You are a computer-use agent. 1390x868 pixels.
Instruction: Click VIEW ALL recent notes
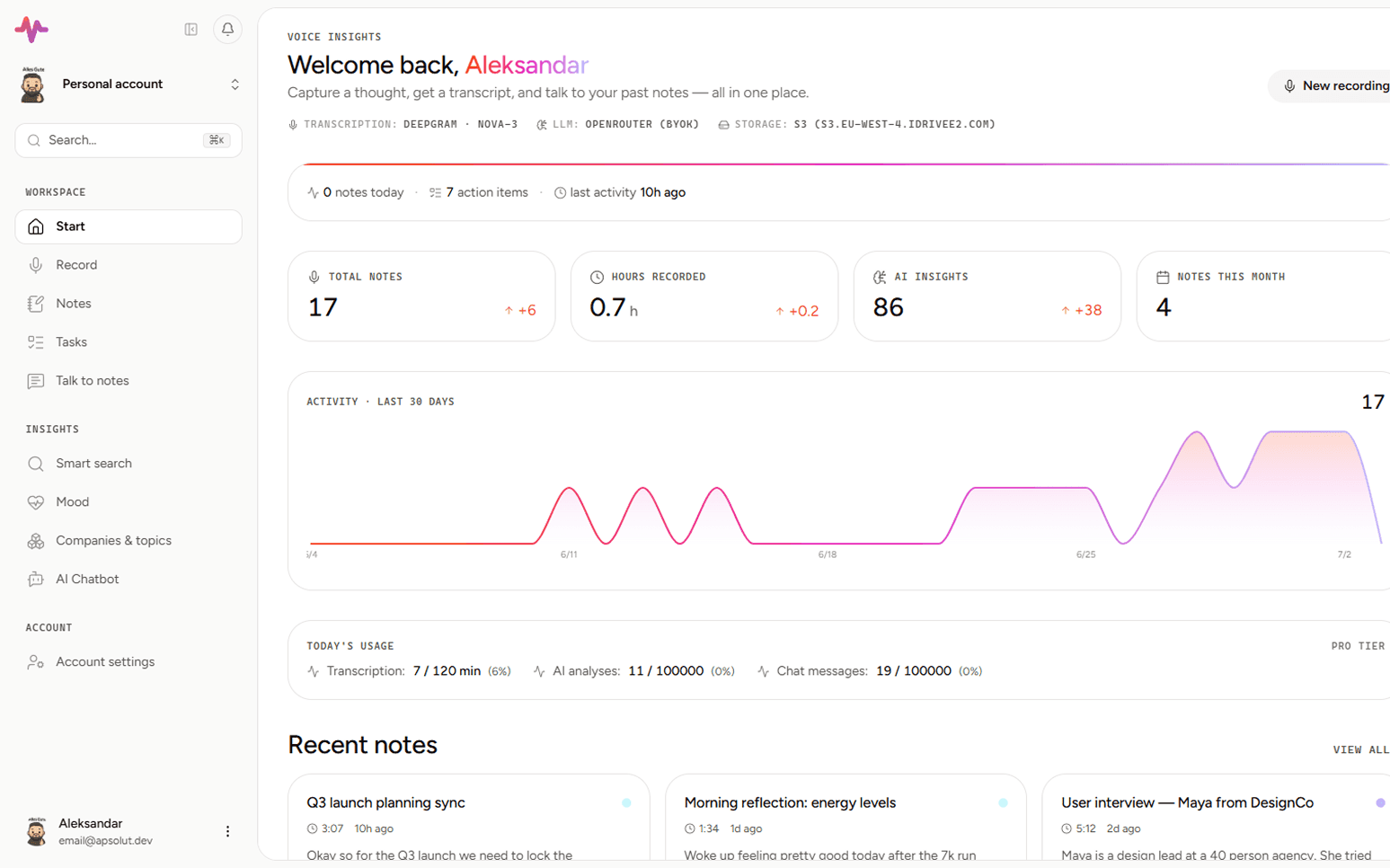pos(1361,750)
